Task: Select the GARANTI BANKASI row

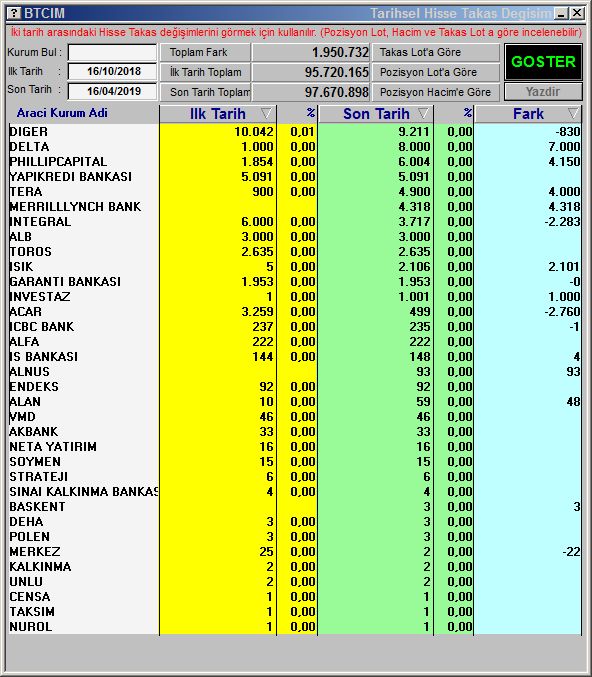Action: point(295,282)
